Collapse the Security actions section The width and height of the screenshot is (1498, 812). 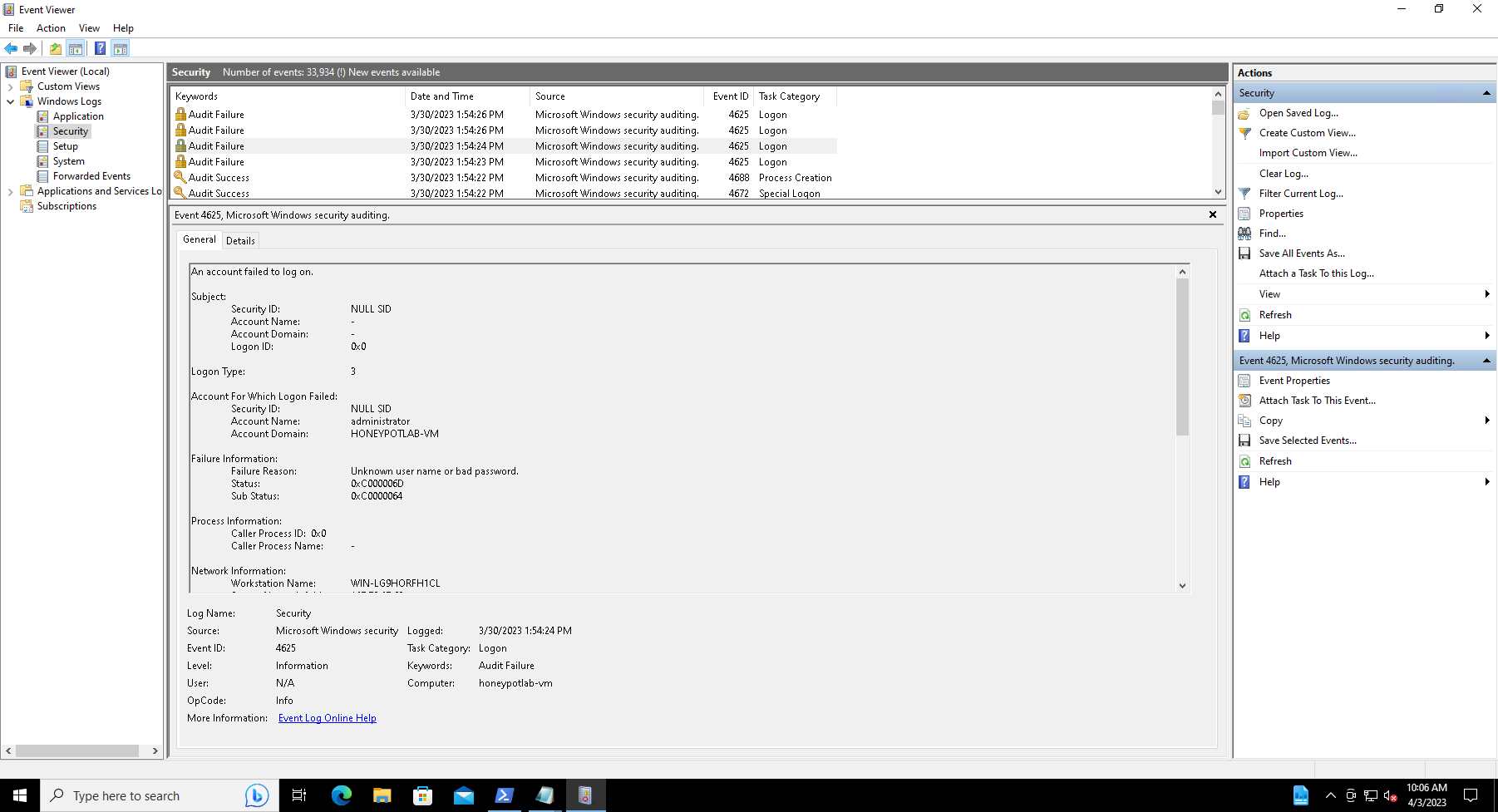(x=1486, y=93)
